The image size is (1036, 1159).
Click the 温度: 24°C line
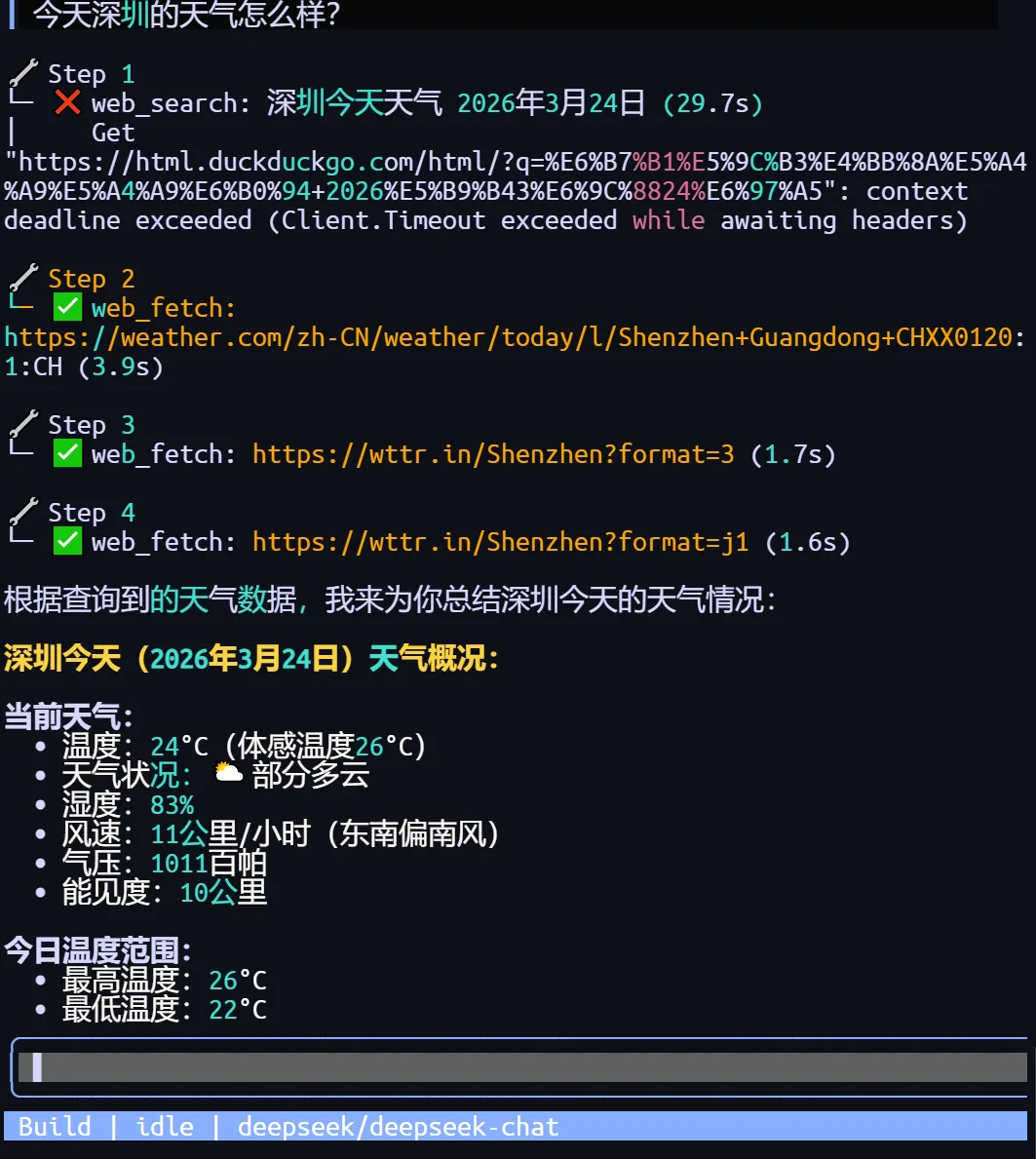point(244,746)
